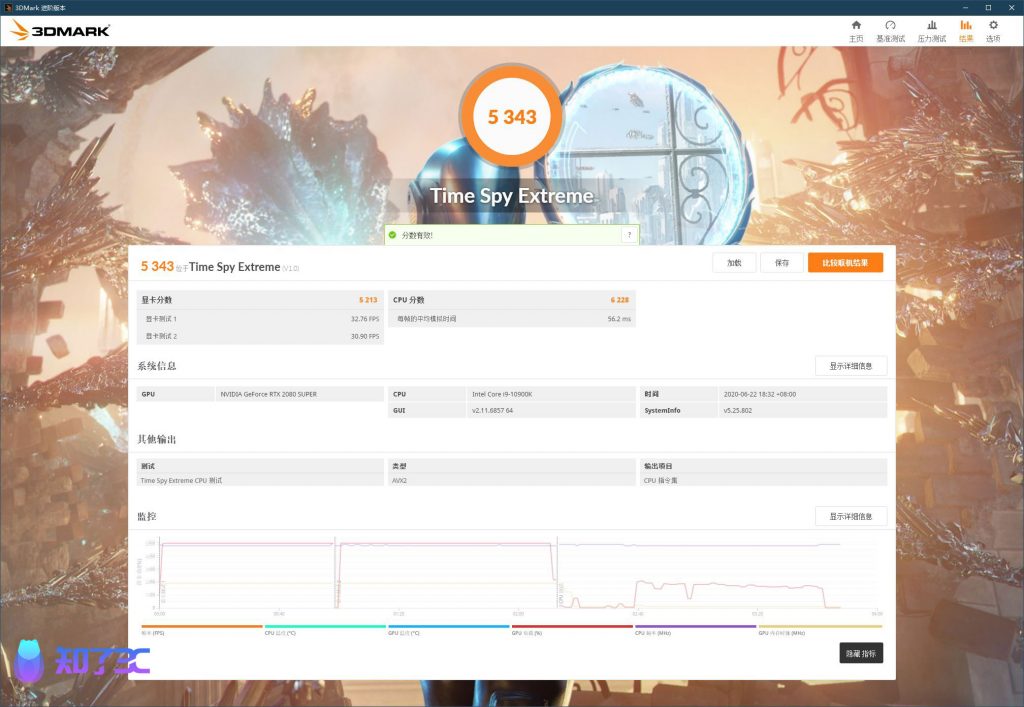The height and width of the screenshot is (707, 1024).
Task: Click the 5 343 score circle
Action: tap(511, 116)
